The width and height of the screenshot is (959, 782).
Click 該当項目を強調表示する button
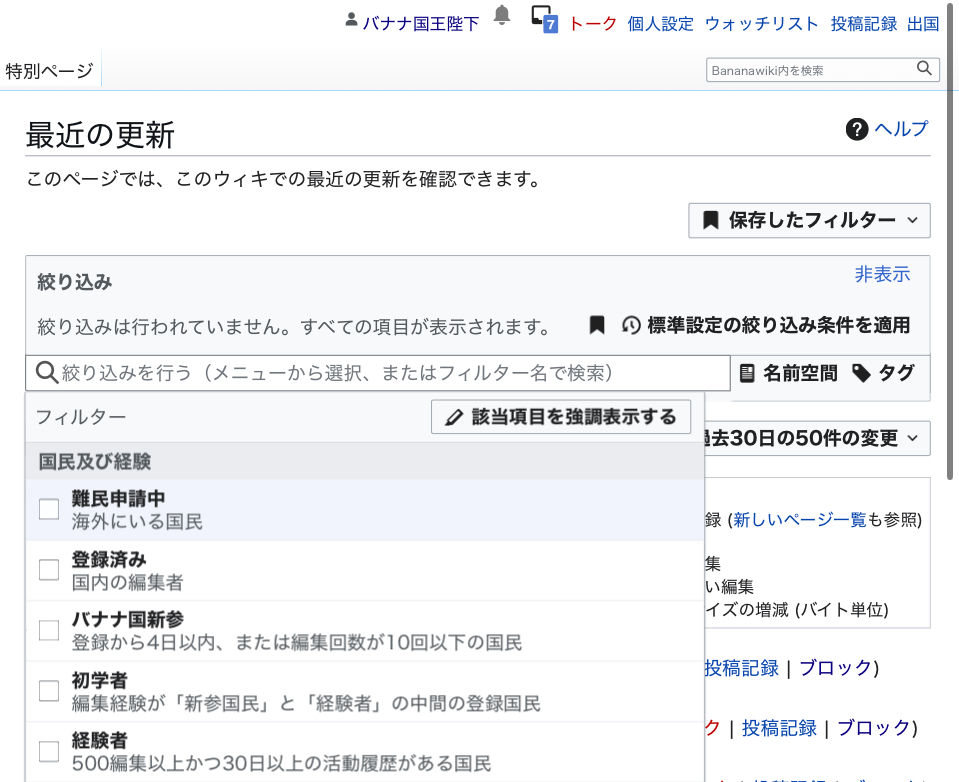point(561,417)
